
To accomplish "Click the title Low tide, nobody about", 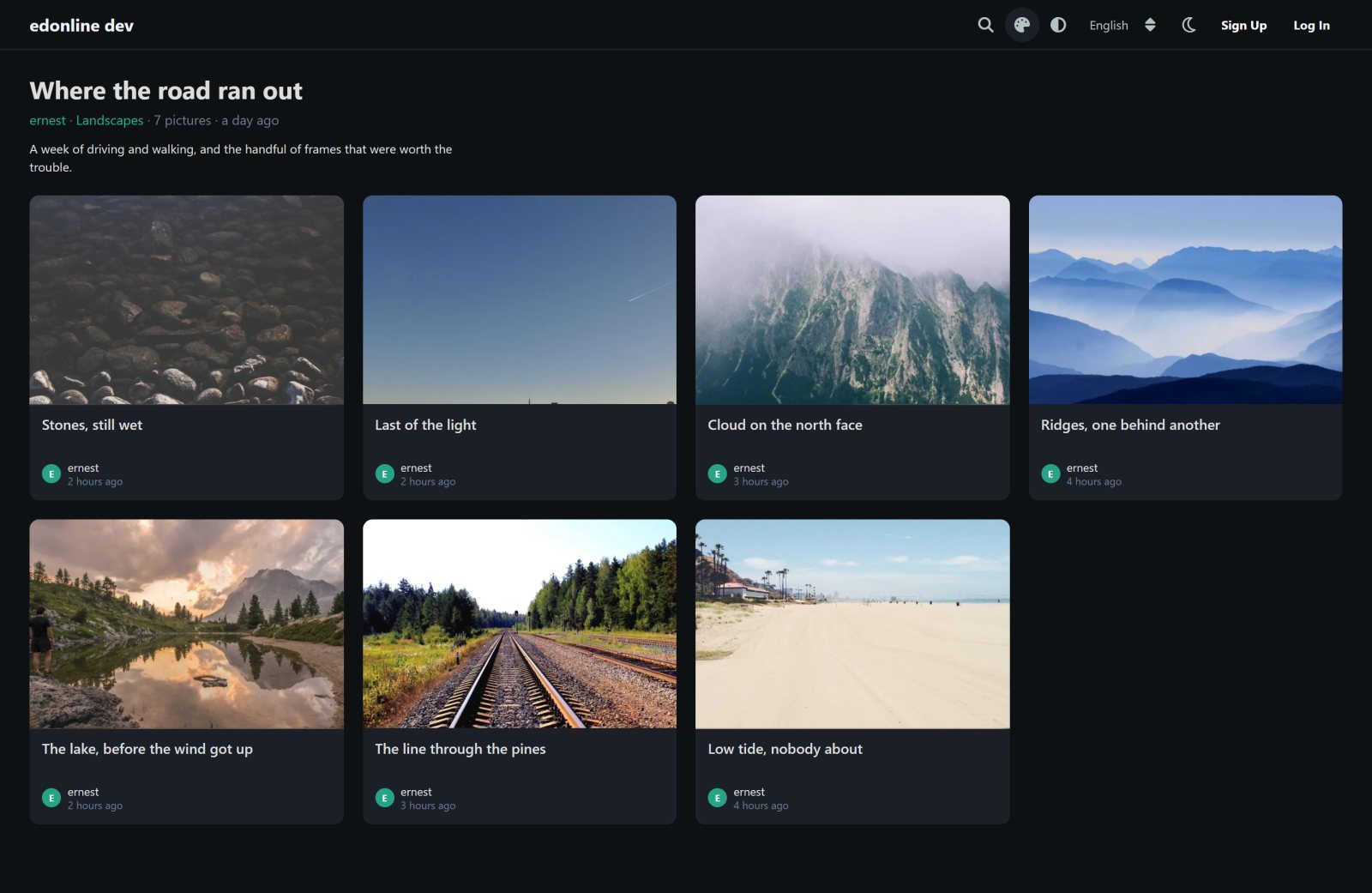I will click(x=785, y=749).
